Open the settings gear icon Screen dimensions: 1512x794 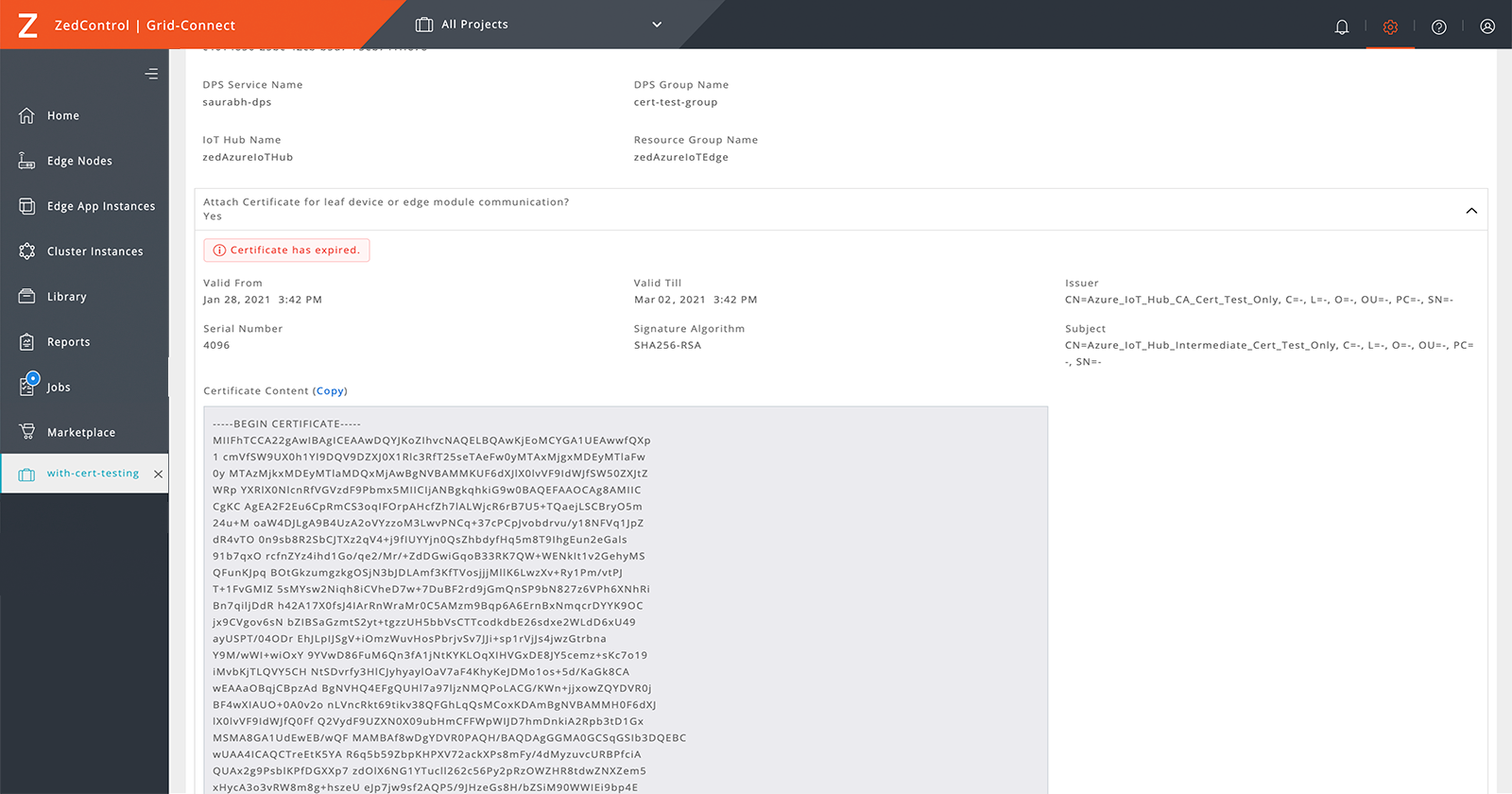click(x=1390, y=26)
